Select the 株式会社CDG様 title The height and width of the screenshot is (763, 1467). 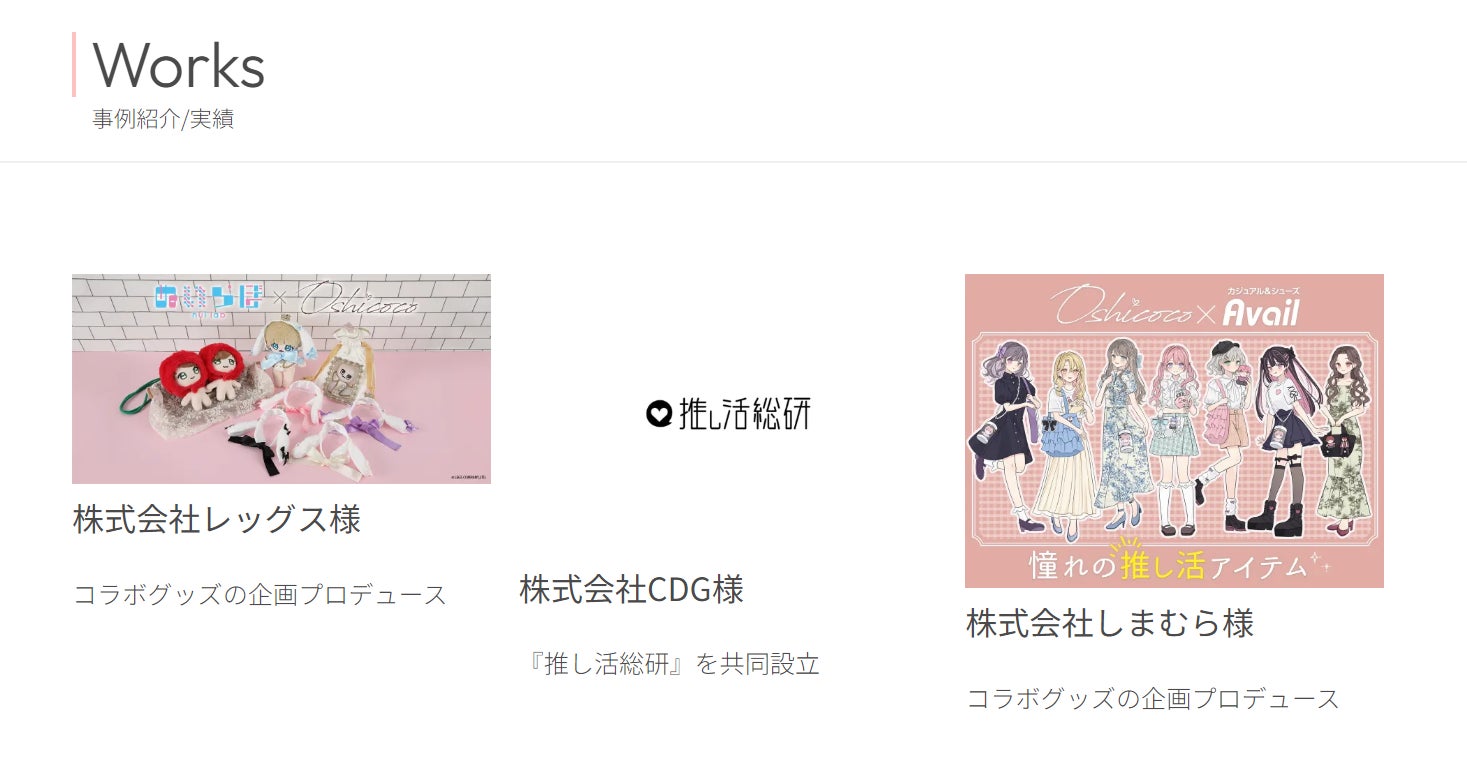pos(632,590)
